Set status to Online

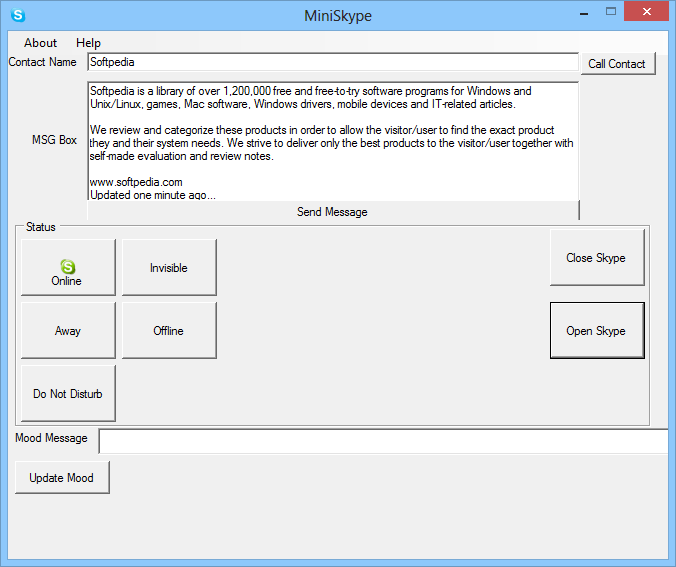pyautogui.click(x=68, y=267)
